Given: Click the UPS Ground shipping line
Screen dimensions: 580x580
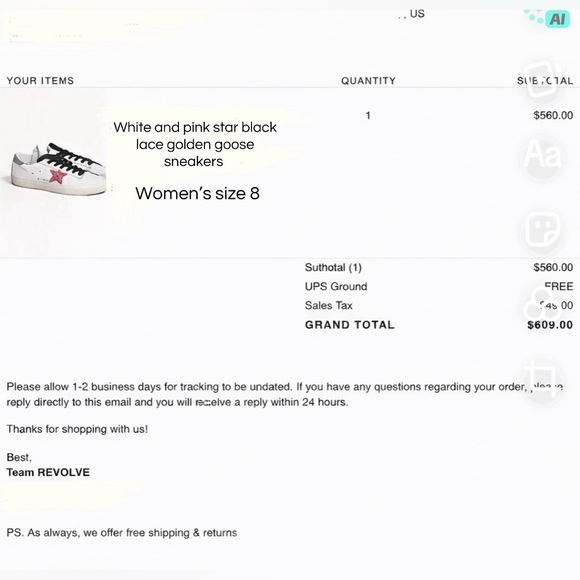Looking at the screenshot, I should [439, 286].
